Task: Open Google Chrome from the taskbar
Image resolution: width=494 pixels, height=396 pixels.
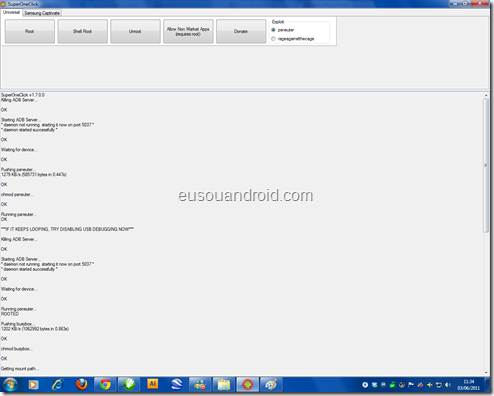Action: click(x=105, y=385)
